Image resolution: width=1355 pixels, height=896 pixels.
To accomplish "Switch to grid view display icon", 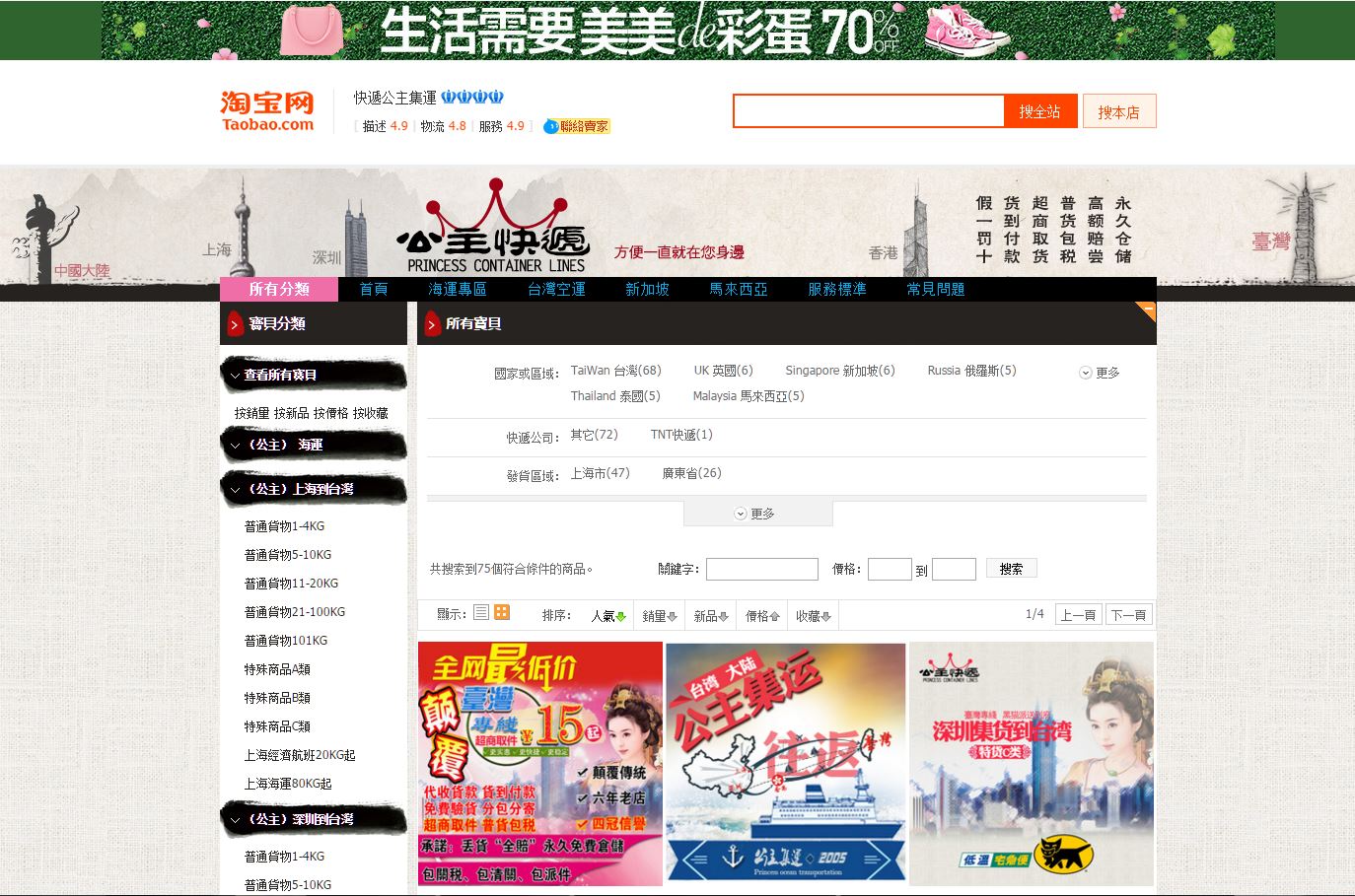I will [x=502, y=612].
